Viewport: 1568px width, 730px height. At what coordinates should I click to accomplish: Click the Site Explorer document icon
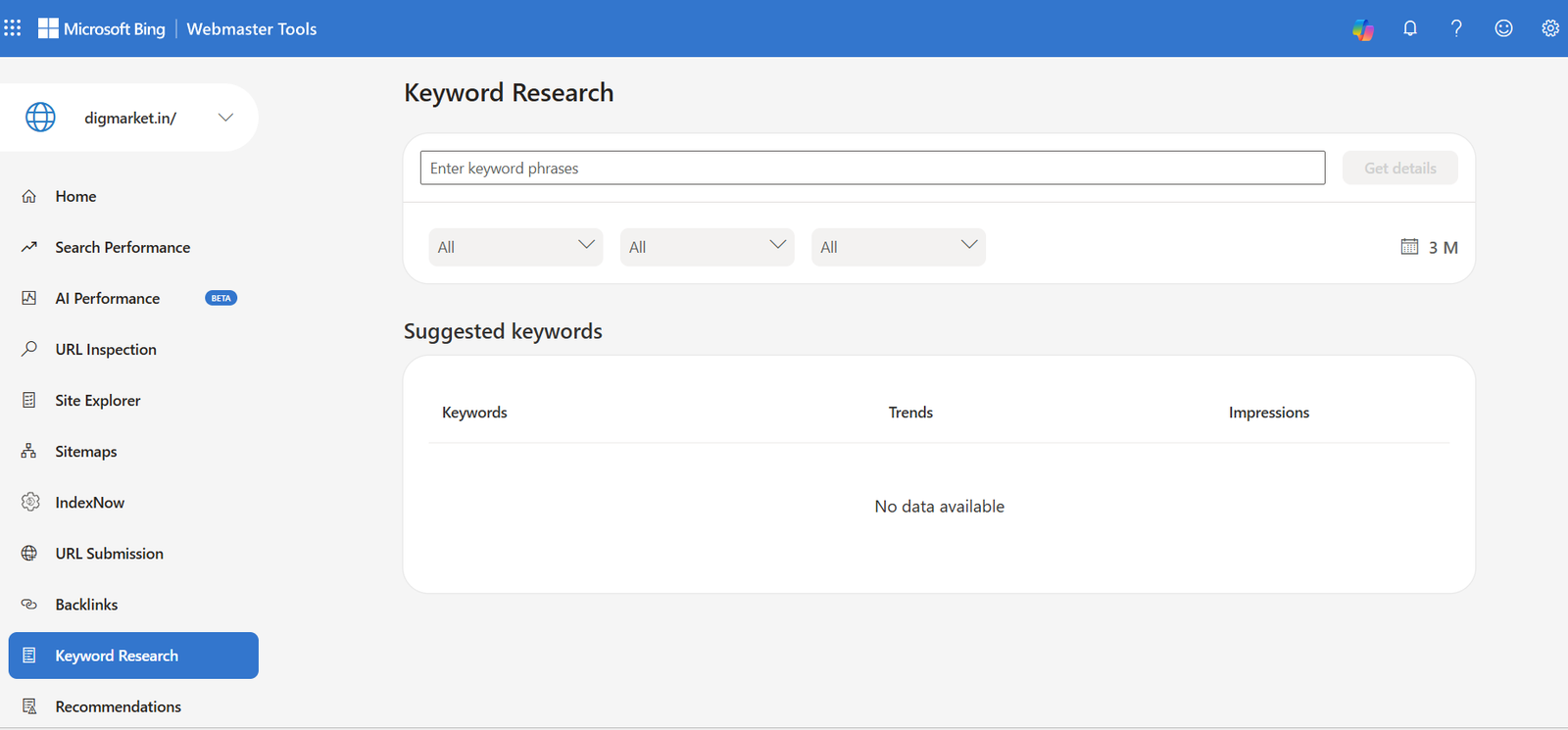(x=29, y=400)
